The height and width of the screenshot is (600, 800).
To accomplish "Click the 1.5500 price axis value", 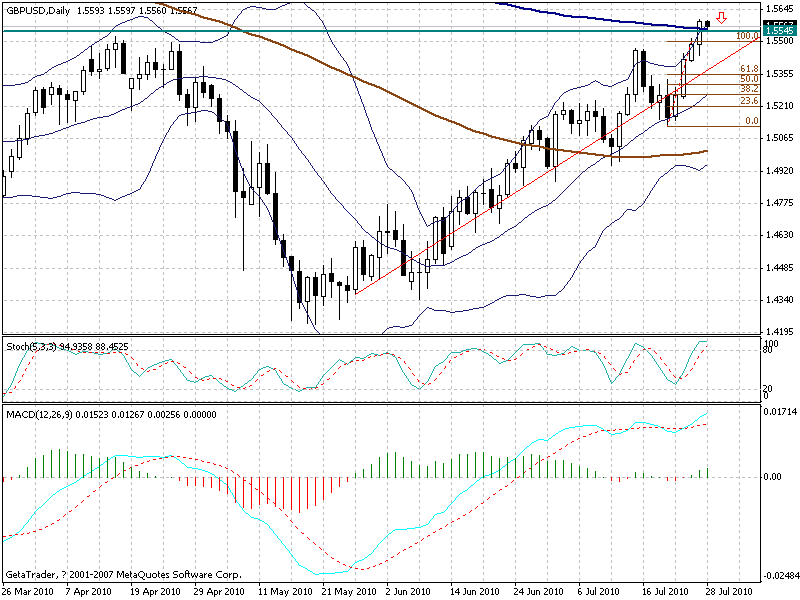I will click(x=779, y=41).
